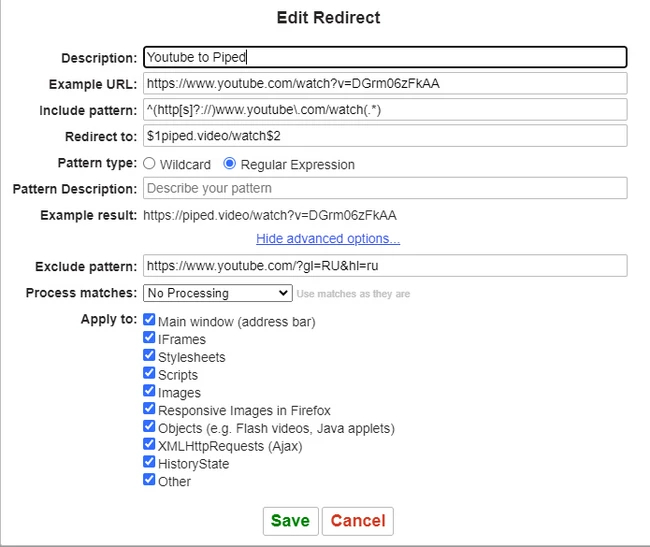Click the Hide advanced options link
The height and width of the screenshot is (547, 650).
(x=328, y=238)
